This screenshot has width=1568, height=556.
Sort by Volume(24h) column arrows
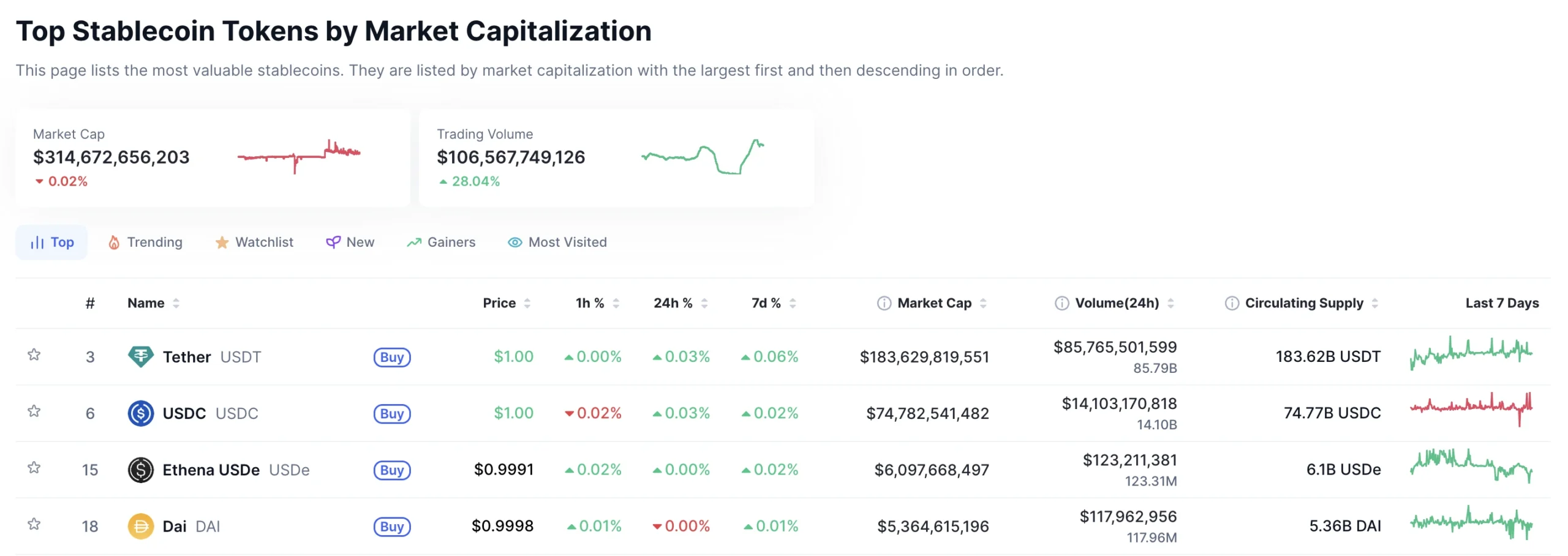point(1170,303)
